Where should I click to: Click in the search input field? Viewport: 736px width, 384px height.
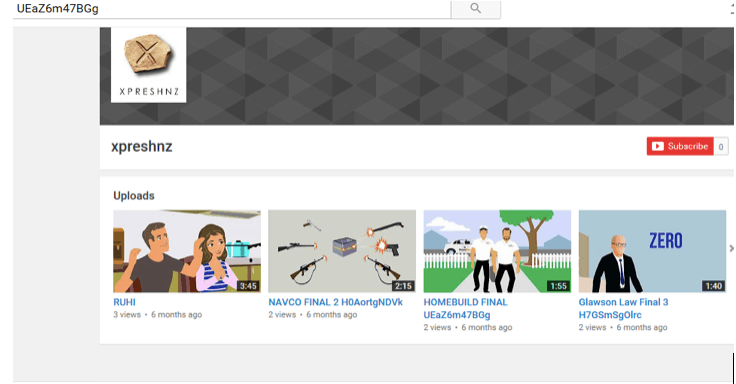click(x=232, y=9)
